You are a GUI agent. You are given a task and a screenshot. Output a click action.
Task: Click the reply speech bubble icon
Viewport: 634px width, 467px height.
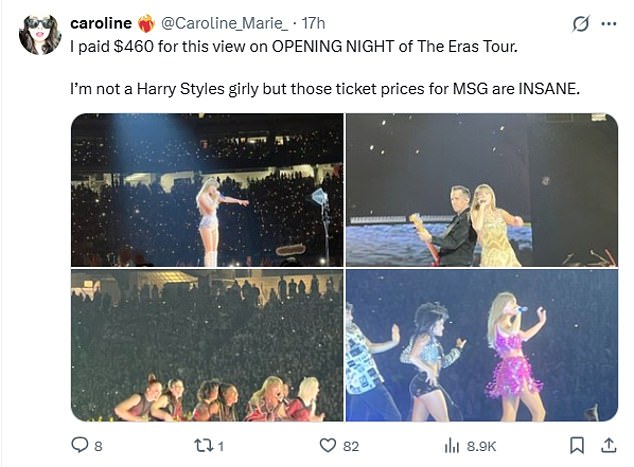pos(80,445)
